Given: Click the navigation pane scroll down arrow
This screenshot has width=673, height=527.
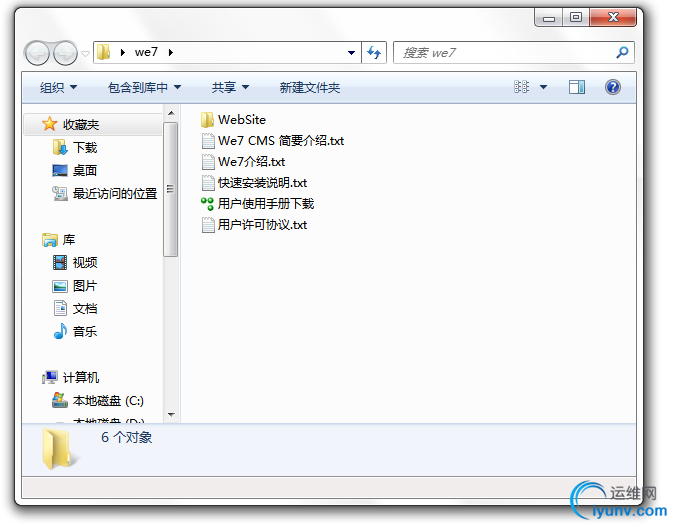Looking at the screenshot, I should pos(171,415).
